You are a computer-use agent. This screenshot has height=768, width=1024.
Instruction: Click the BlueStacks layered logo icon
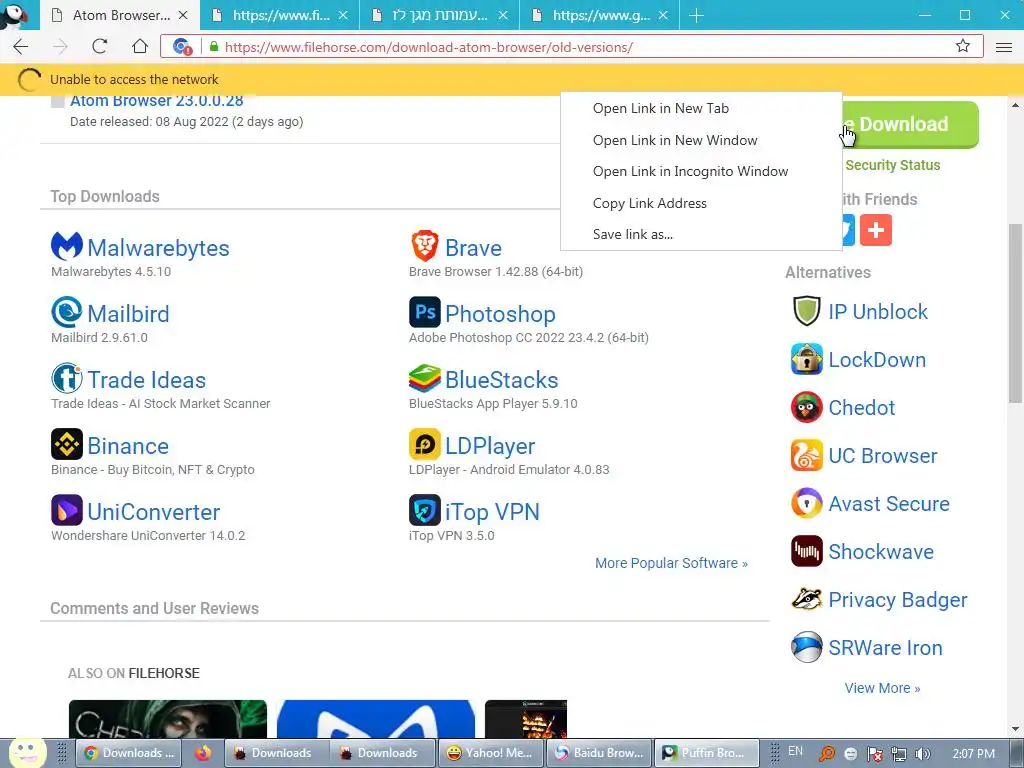[424, 378]
